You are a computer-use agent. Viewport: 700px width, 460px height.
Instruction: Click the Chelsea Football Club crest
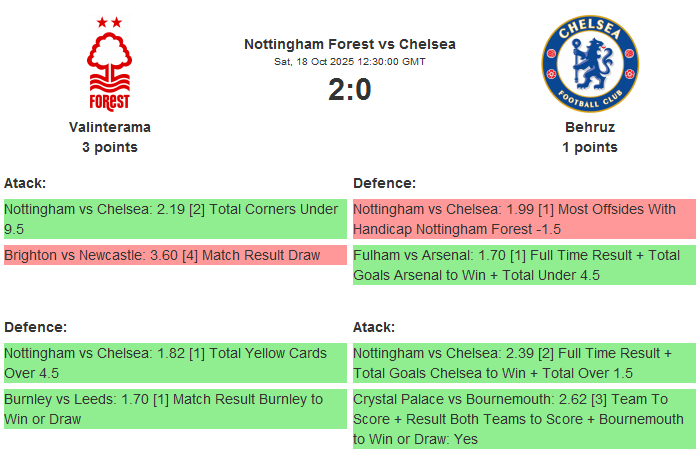(x=589, y=63)
